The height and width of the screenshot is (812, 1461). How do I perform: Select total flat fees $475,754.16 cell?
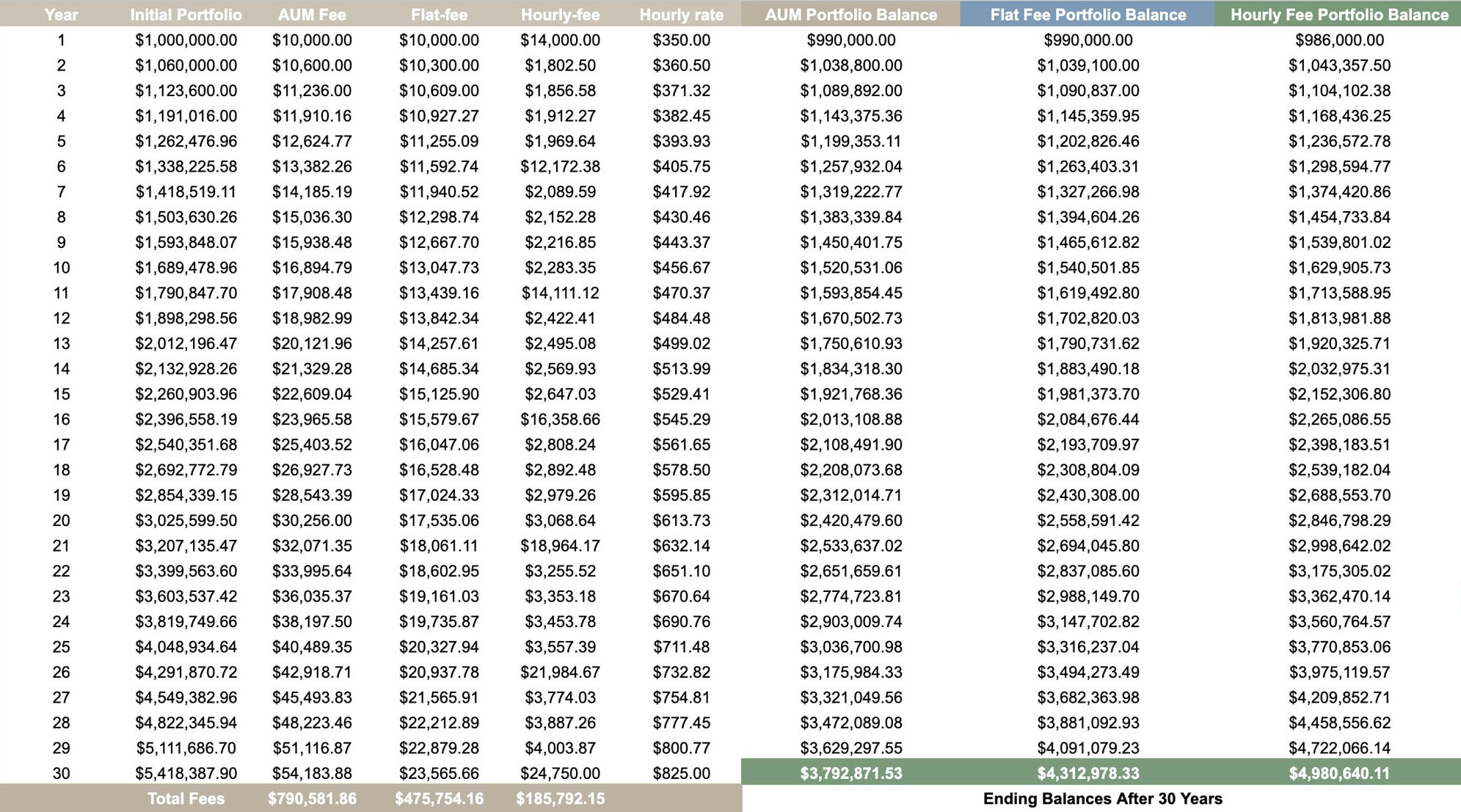tap(439, 799)
